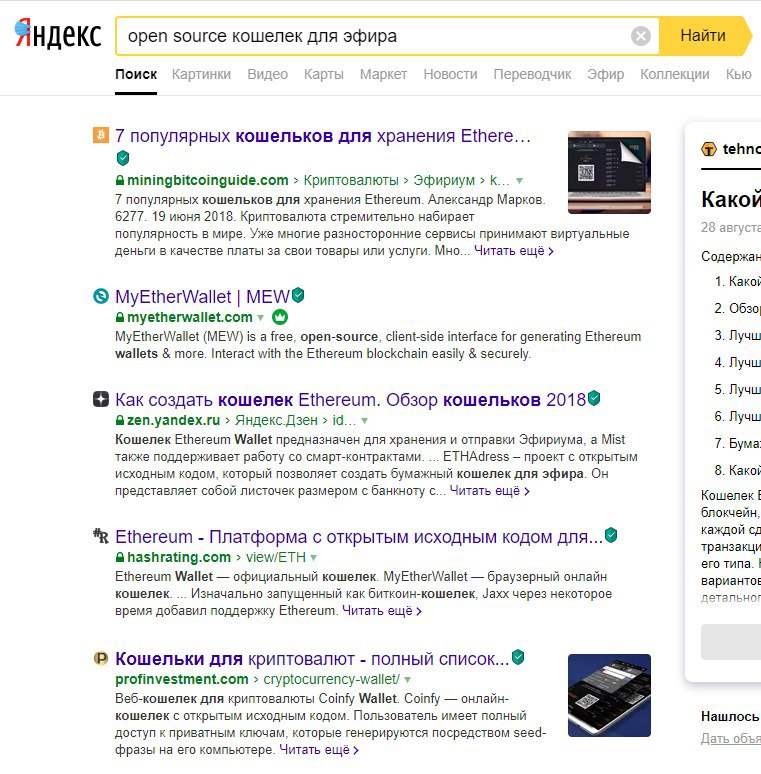The height and width of the screenshot is (774, 761).
Task: Open the Видео tab
Action: tap(267, 74)
